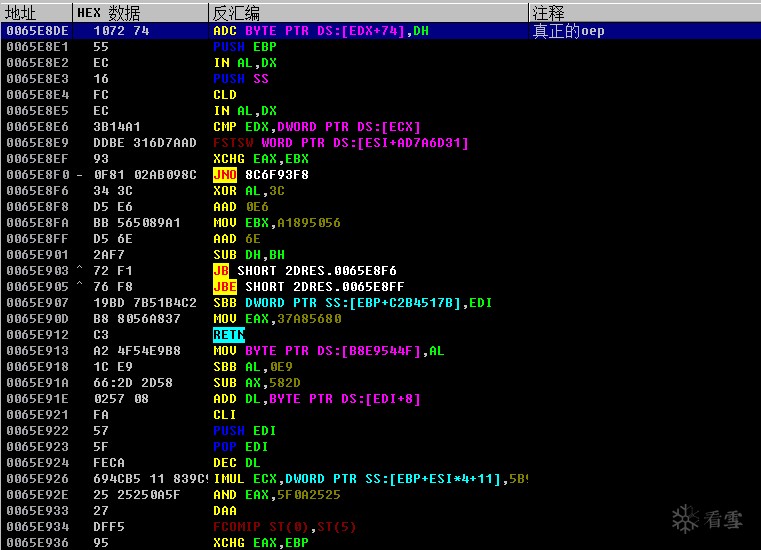The width and height of the screenshot is (761, 550).
Task: Select hex bytes 66:2D 2D58
Action: pos(133,383)
